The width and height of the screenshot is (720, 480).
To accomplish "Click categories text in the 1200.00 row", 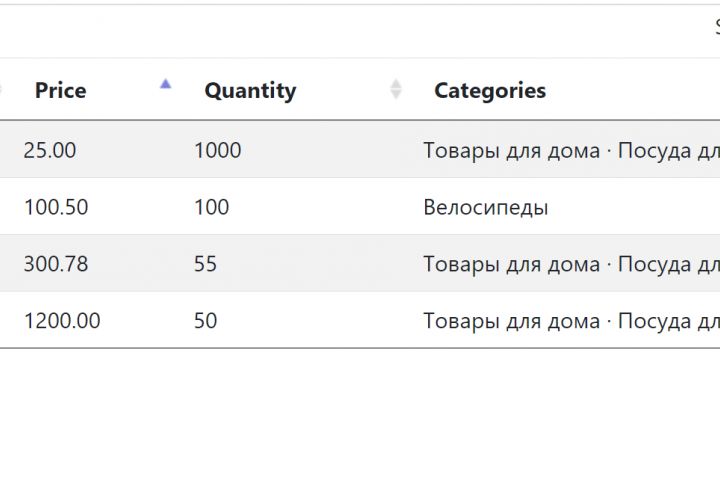I will pyautogui.click(x=570, y=321).
